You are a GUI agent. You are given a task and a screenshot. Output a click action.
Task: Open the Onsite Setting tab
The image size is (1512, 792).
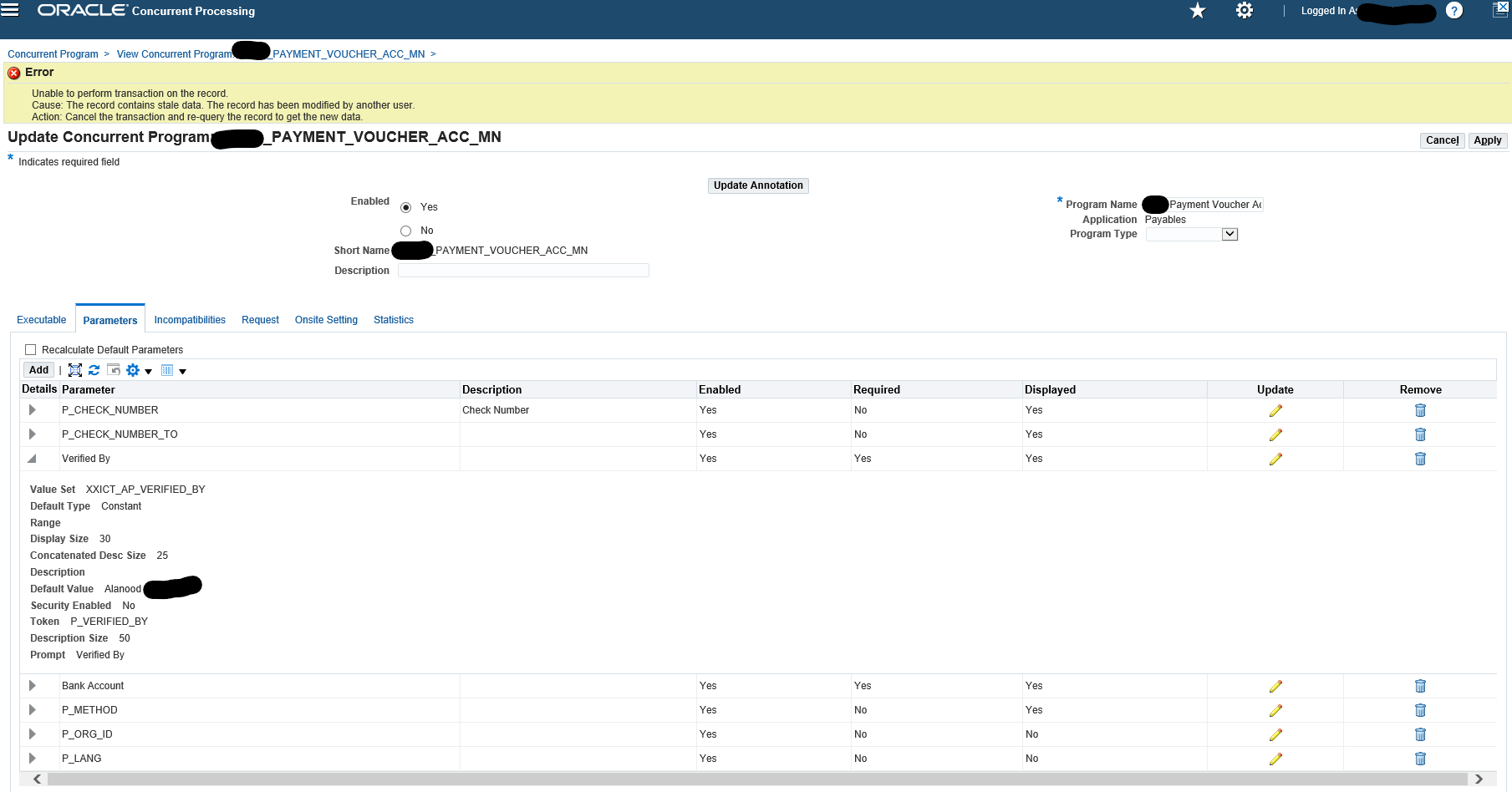coord(326,320)
